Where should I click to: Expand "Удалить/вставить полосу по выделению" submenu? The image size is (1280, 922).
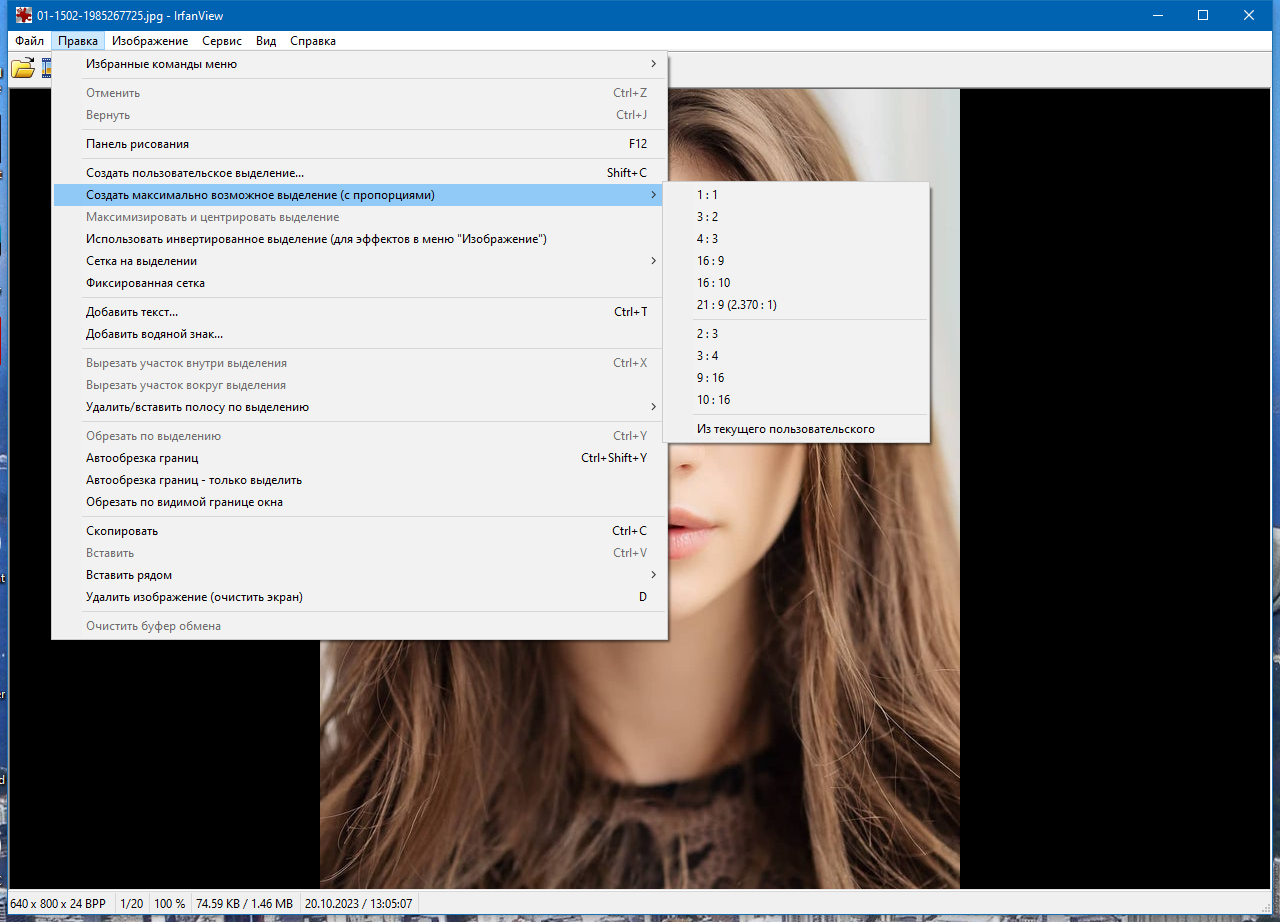(x=360, y=407)
